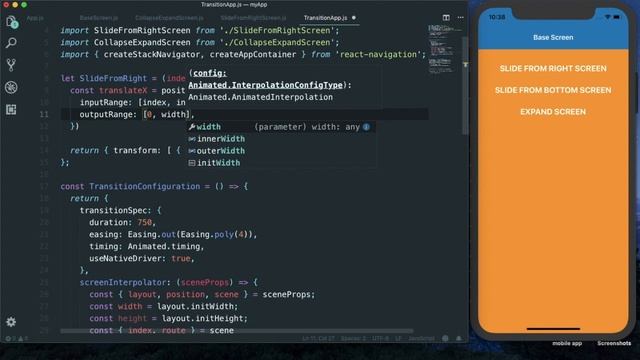Click the simulator home indicator bar
This screenshot has width=640, height=360.
coord(553,328)
